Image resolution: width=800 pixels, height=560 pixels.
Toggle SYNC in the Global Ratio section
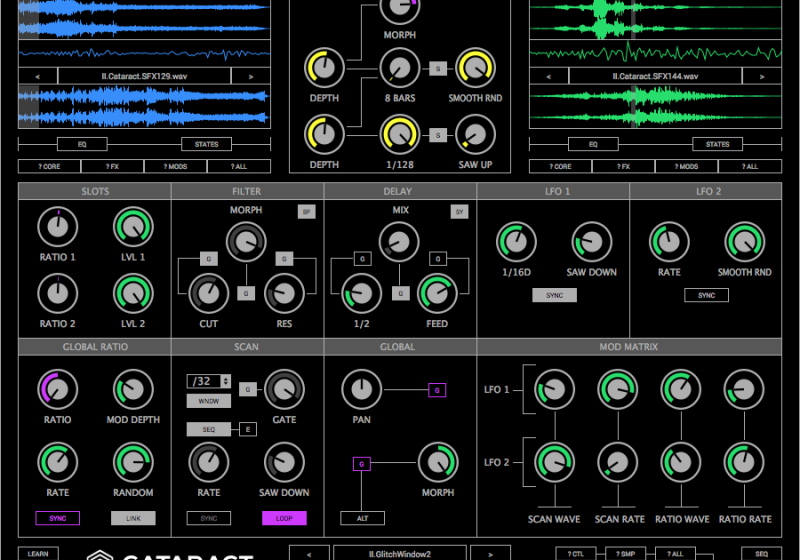[x=57, y=518]
